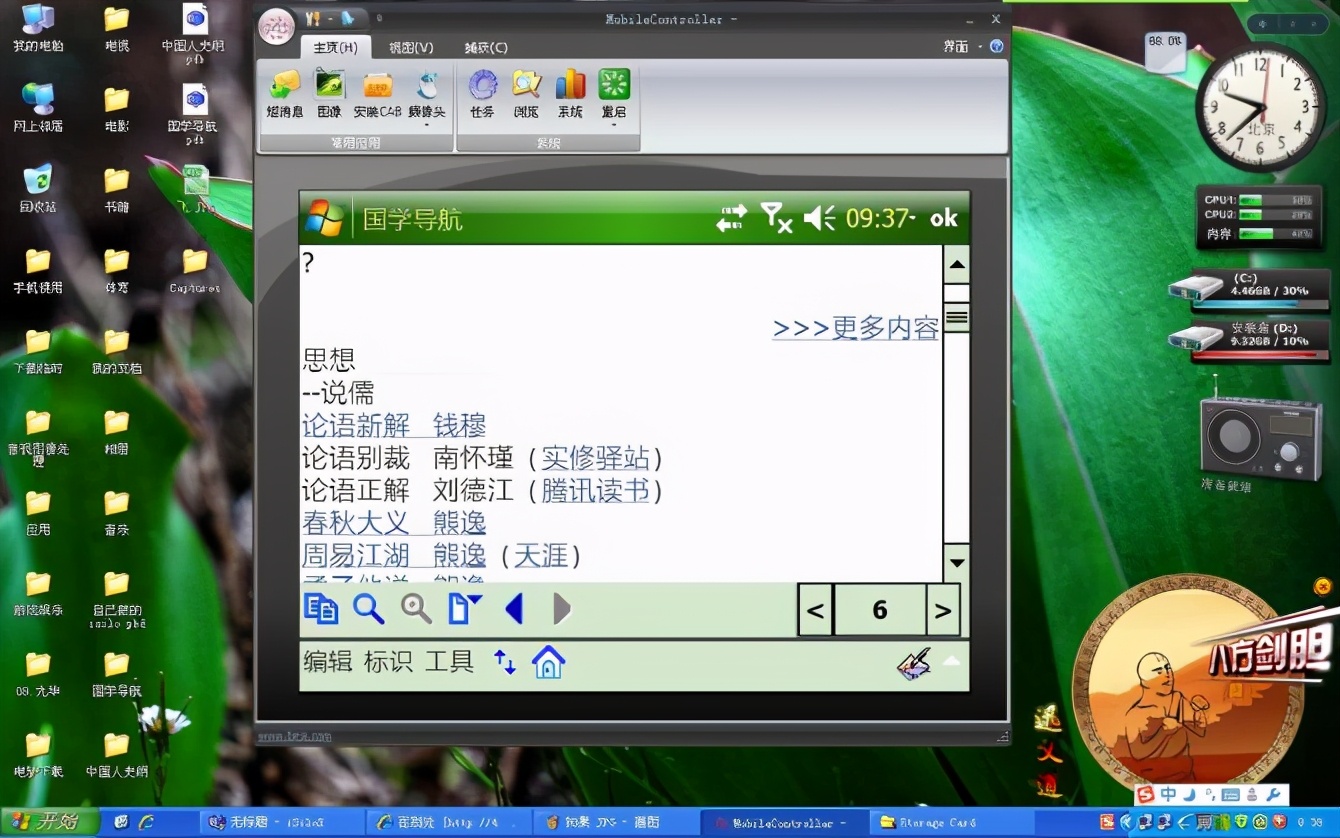Click the vertical scrollbar thumb

point(957,318)
